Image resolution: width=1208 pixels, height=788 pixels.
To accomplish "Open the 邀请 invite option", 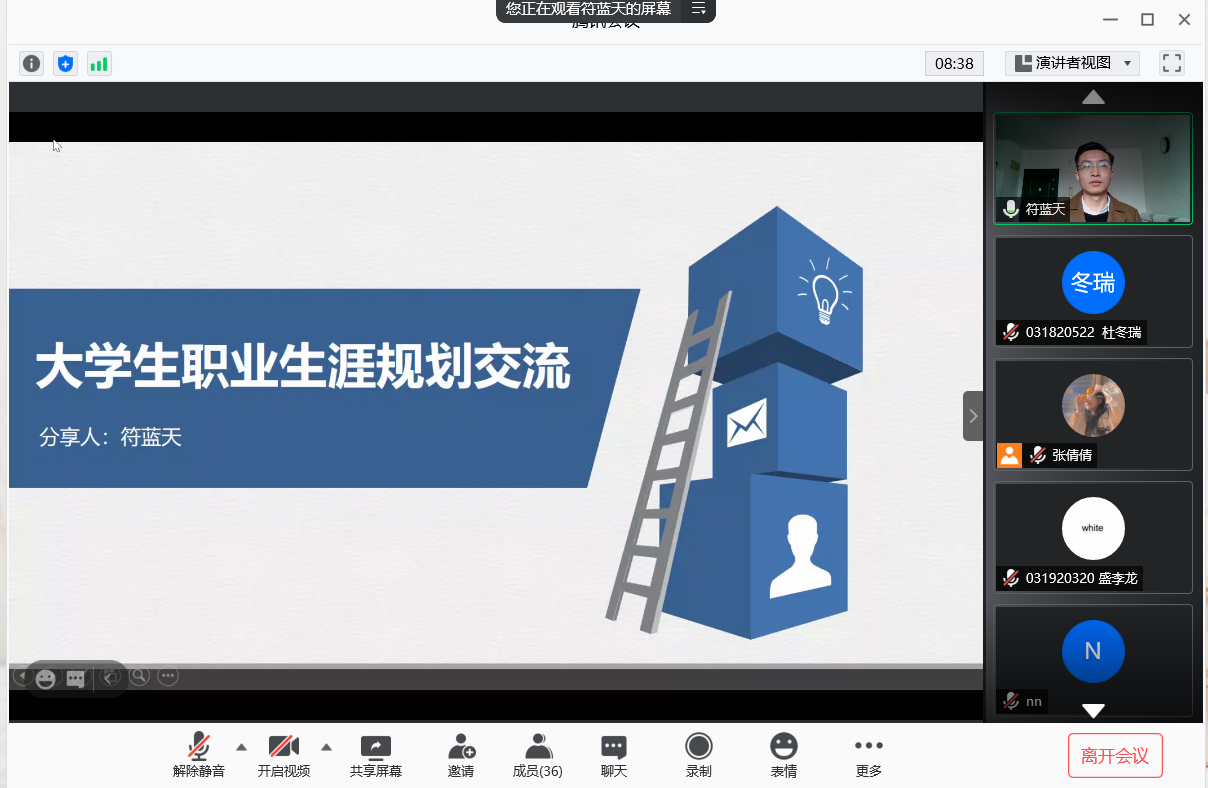I will coord(461,755).
